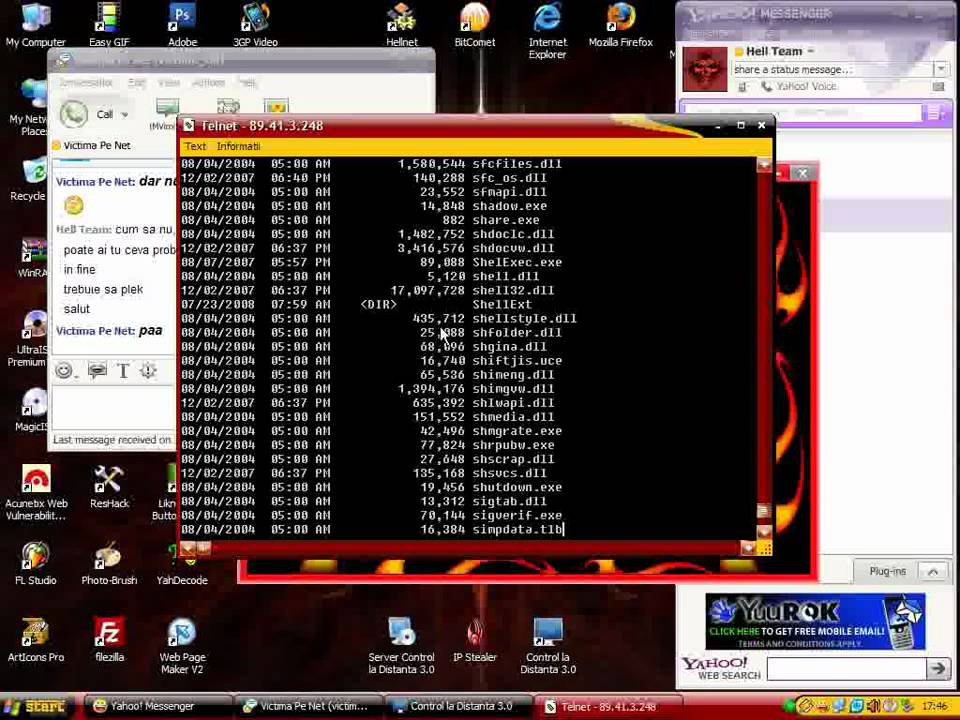Screen dimensions: 960x720
Task: Select the ShellExt directory line
Action: [356, 304]
